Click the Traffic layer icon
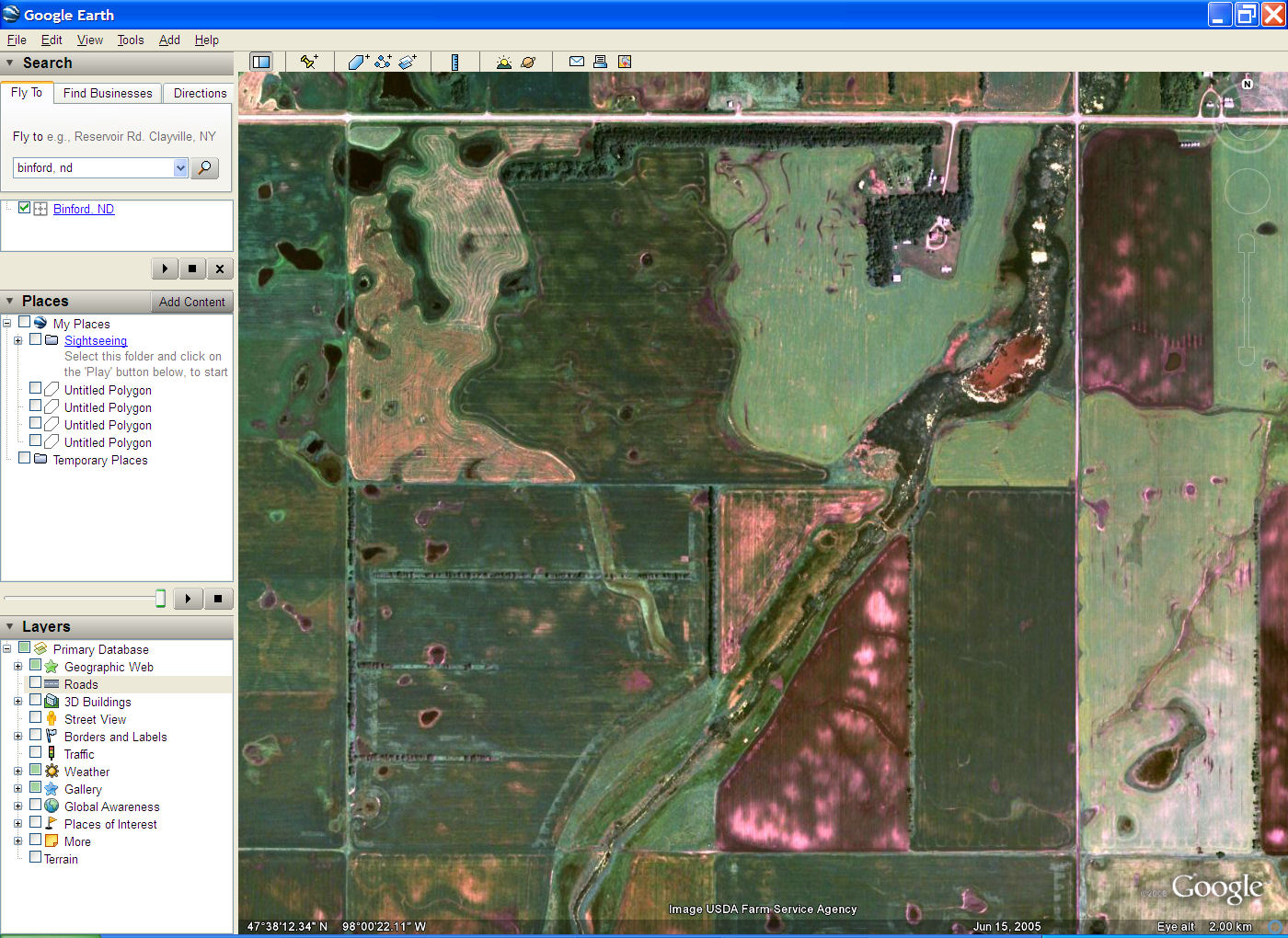Image resolution: width=1288 pixels, height=938 pixels. pyautogui.click(x=52, y=753)
